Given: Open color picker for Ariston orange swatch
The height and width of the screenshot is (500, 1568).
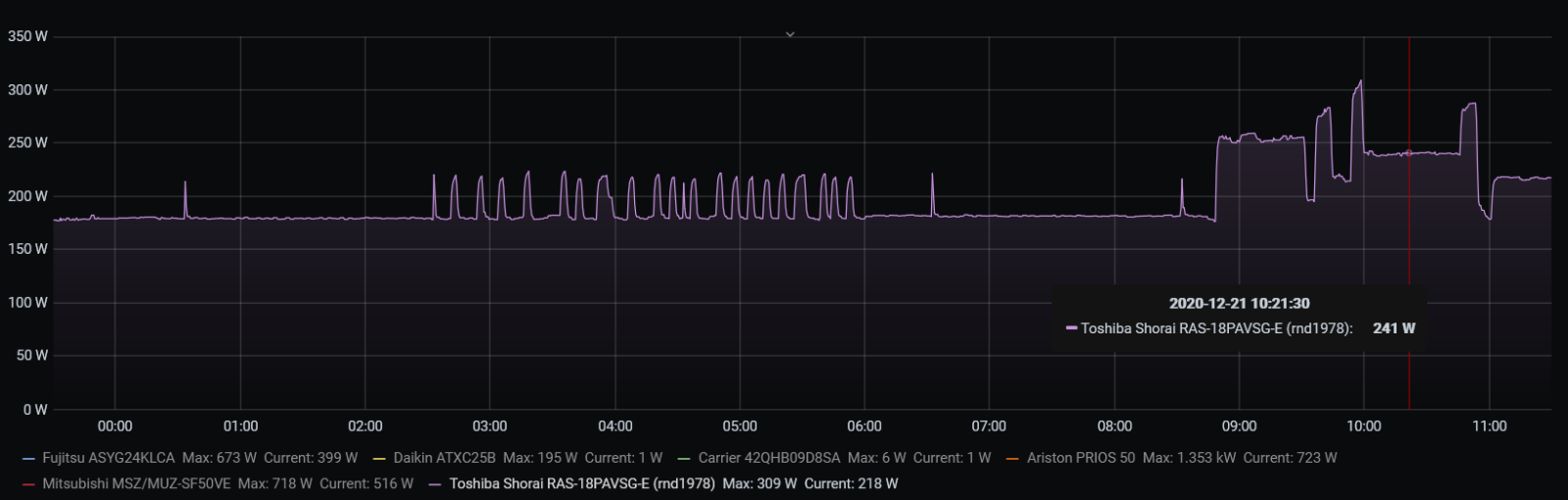Looking at the screenshot, I should point(1012,459).
